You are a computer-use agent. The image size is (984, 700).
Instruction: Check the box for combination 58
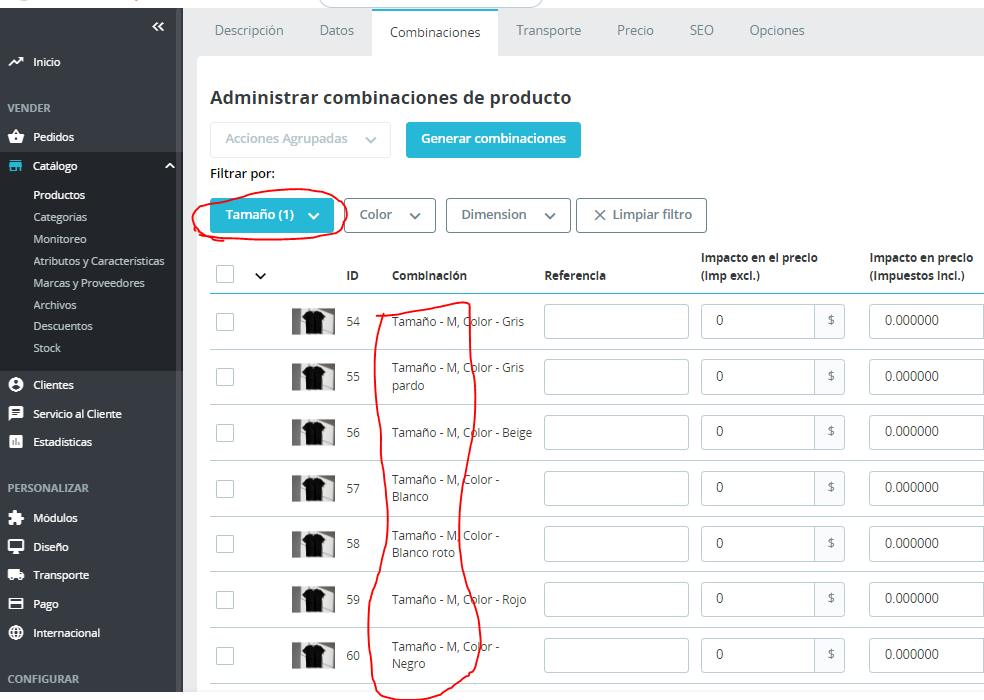pos(225,544)
